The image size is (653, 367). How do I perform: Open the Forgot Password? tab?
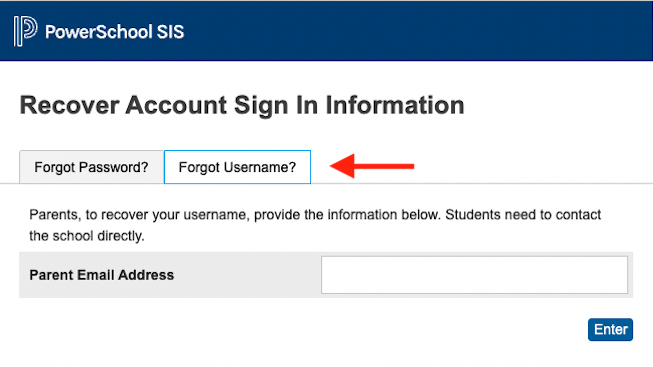coord(91,167)
